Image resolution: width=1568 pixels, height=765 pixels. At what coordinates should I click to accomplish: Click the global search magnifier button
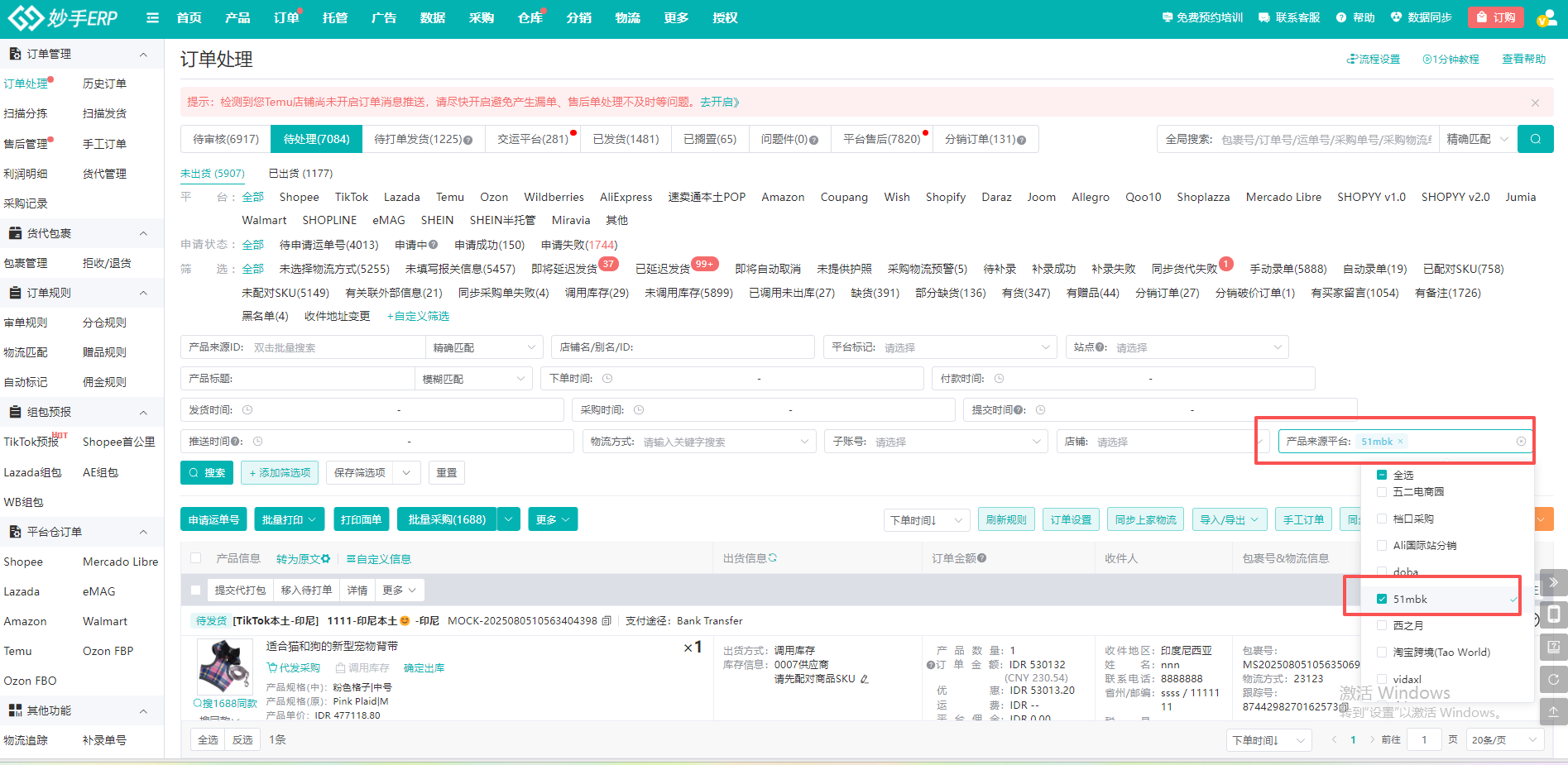click(x=1535, y=139)
